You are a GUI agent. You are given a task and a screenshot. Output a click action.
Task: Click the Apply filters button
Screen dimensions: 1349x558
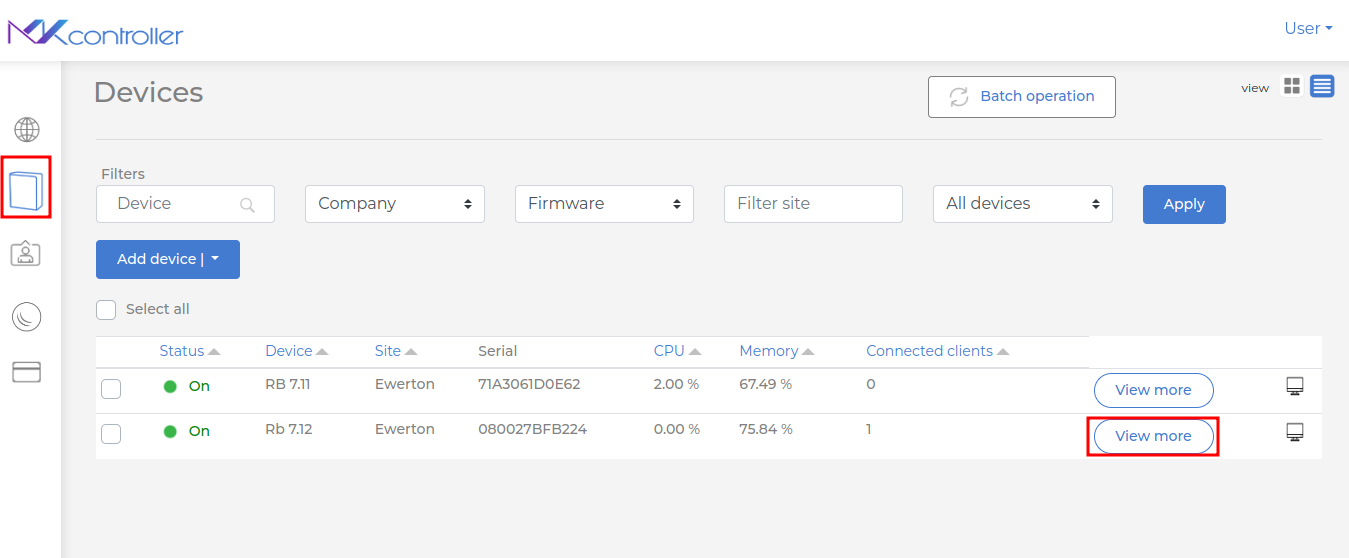click(1184, 204)
